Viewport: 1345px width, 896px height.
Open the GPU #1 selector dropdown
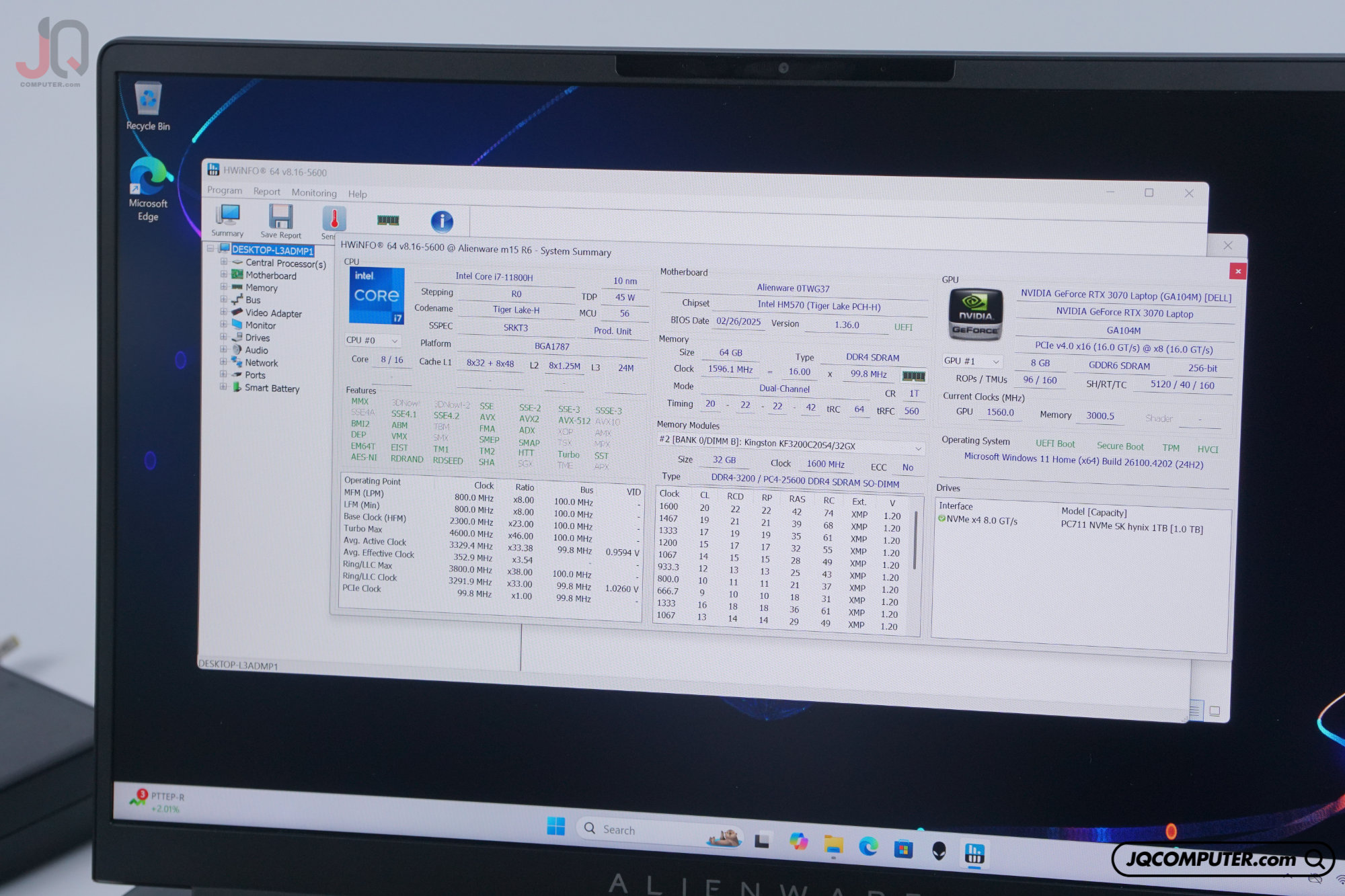pyautogui.click(x=972, y=361)
